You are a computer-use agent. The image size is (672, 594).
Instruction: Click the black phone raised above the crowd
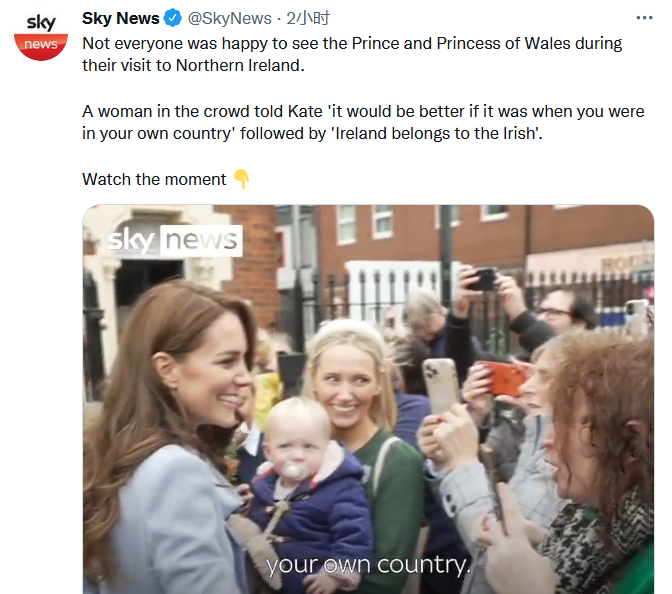(x=484, y=279)
